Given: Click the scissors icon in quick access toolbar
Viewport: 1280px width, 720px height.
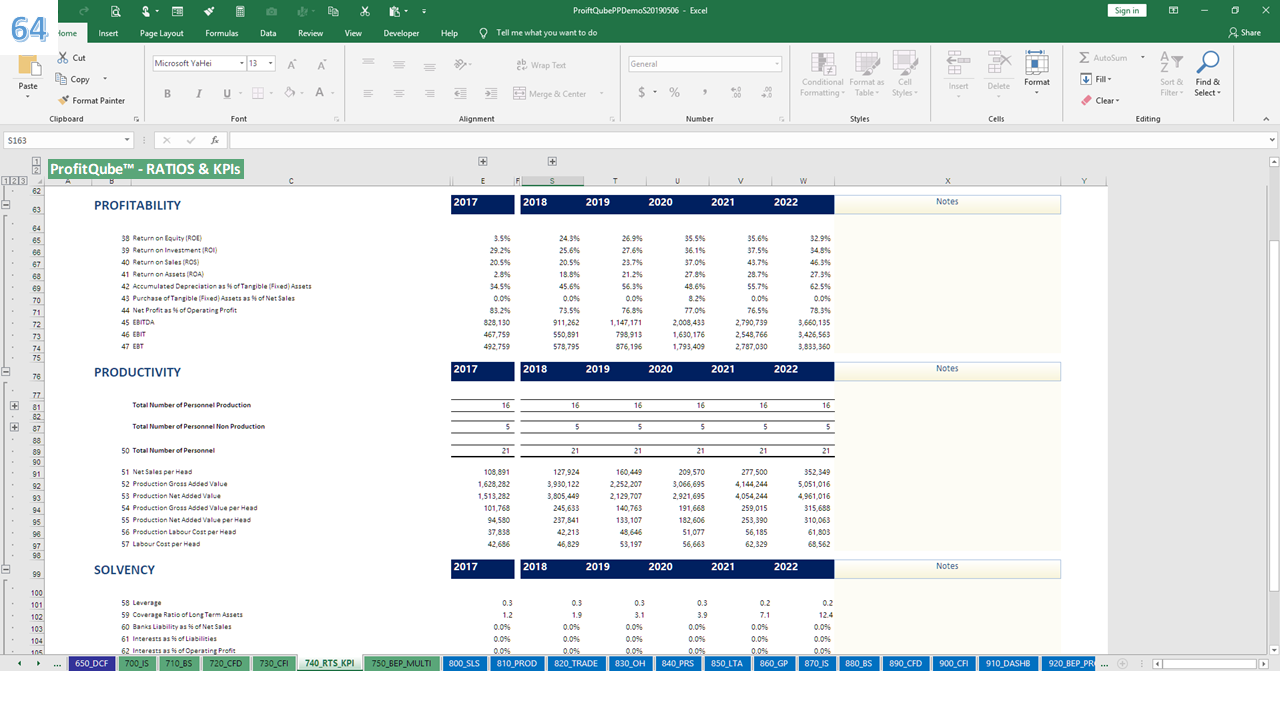Looking at the screenshot, I should click(x=364, y=11).
